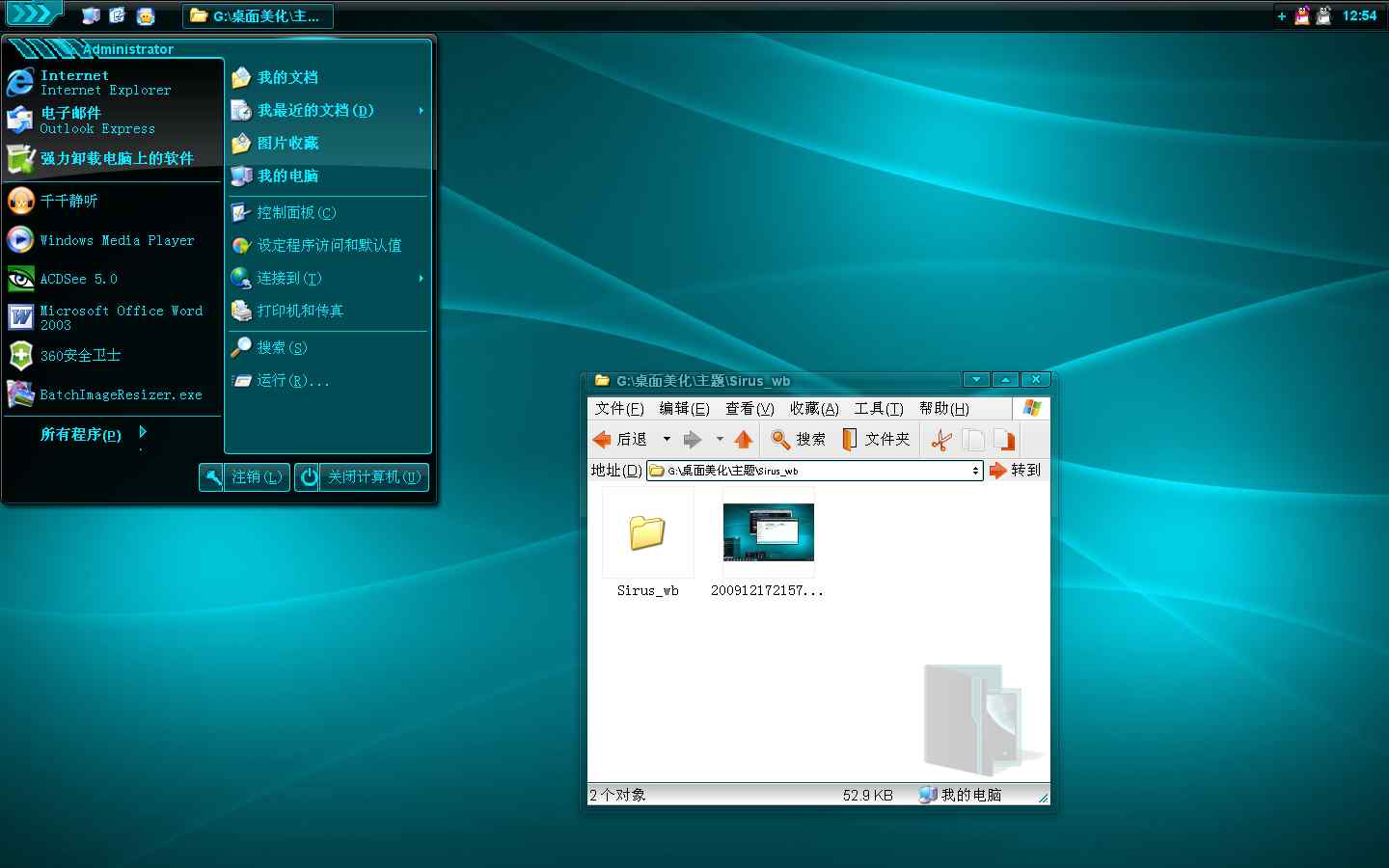This screenshot has height=868, width=1389.
Task: Open the 工具(T) menu
Action: (879, 409)
